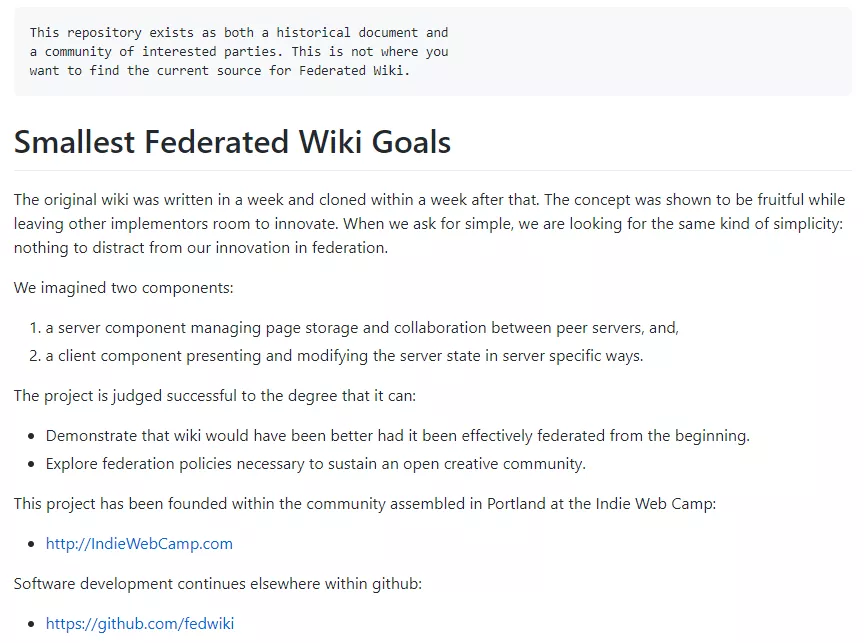Viewport: 864px width, 643px height.
Task: Open the IndieWebCamp.com link
Action: click(139, 544)
